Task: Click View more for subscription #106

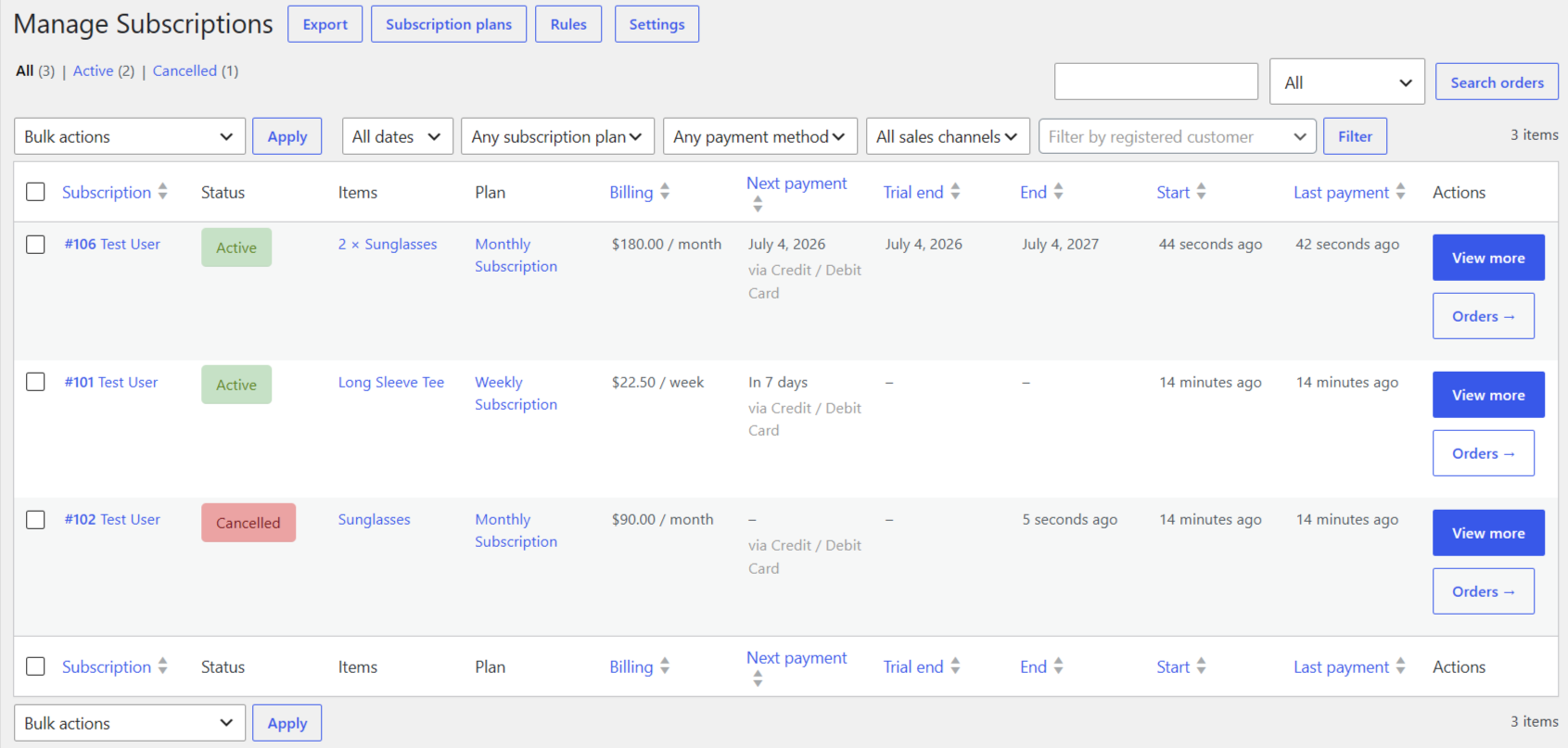Action: pos(1488,258)
